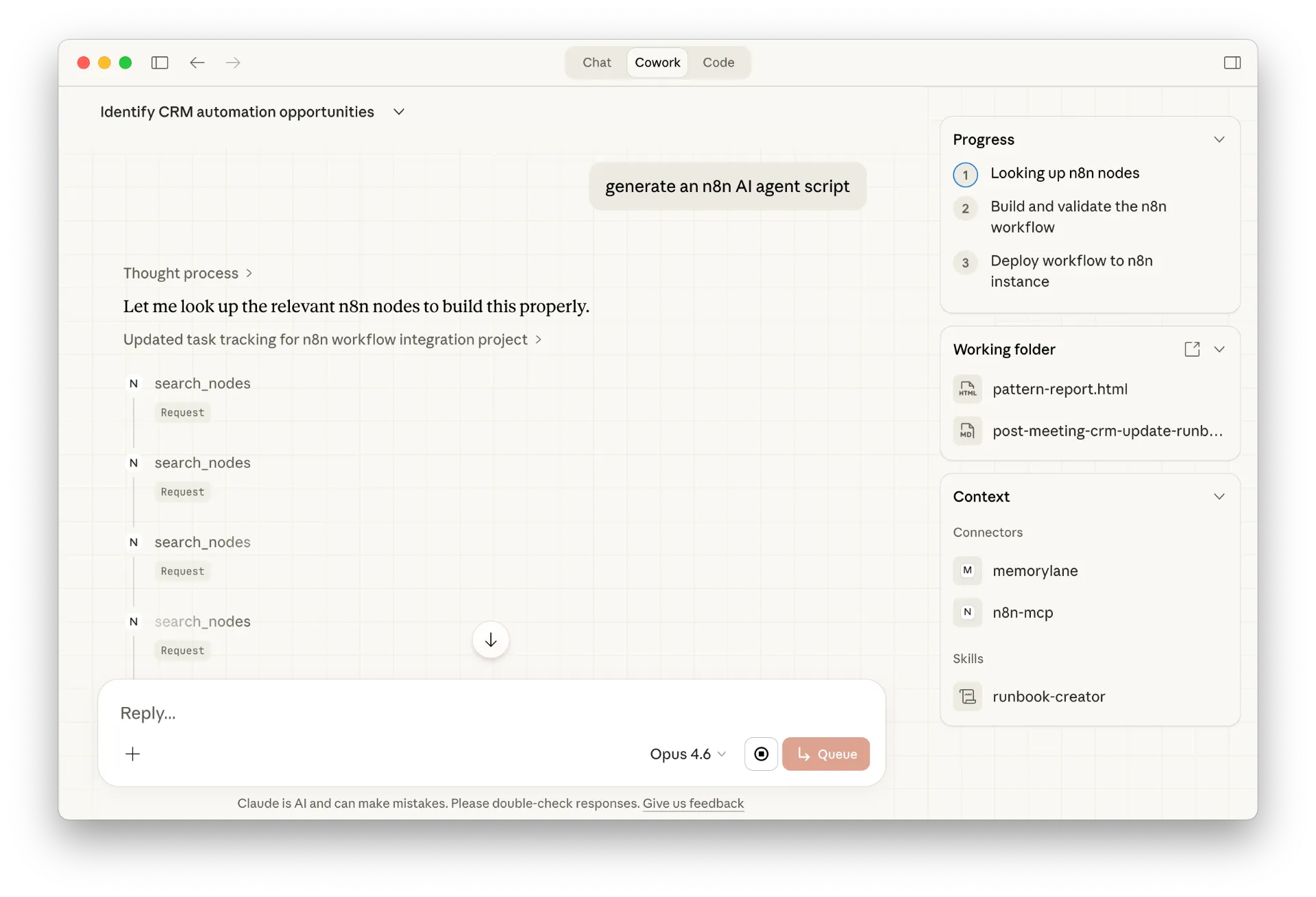Open the Opus 4.6 model dropdown

[x=687, y=754]
